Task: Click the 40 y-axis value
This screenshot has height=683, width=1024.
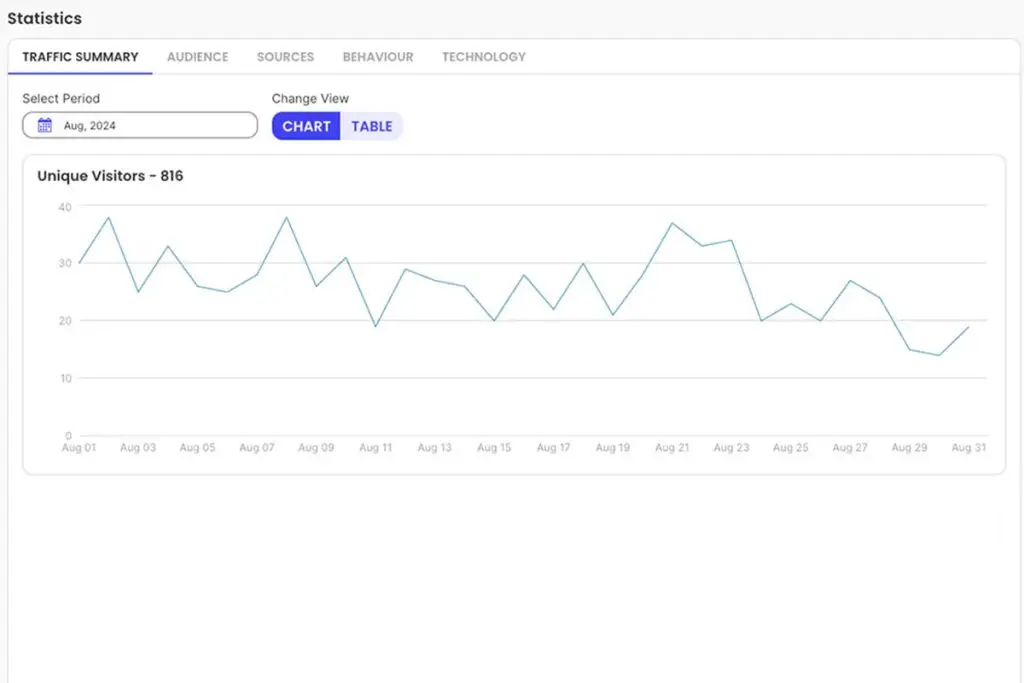Action: [65, 207]
